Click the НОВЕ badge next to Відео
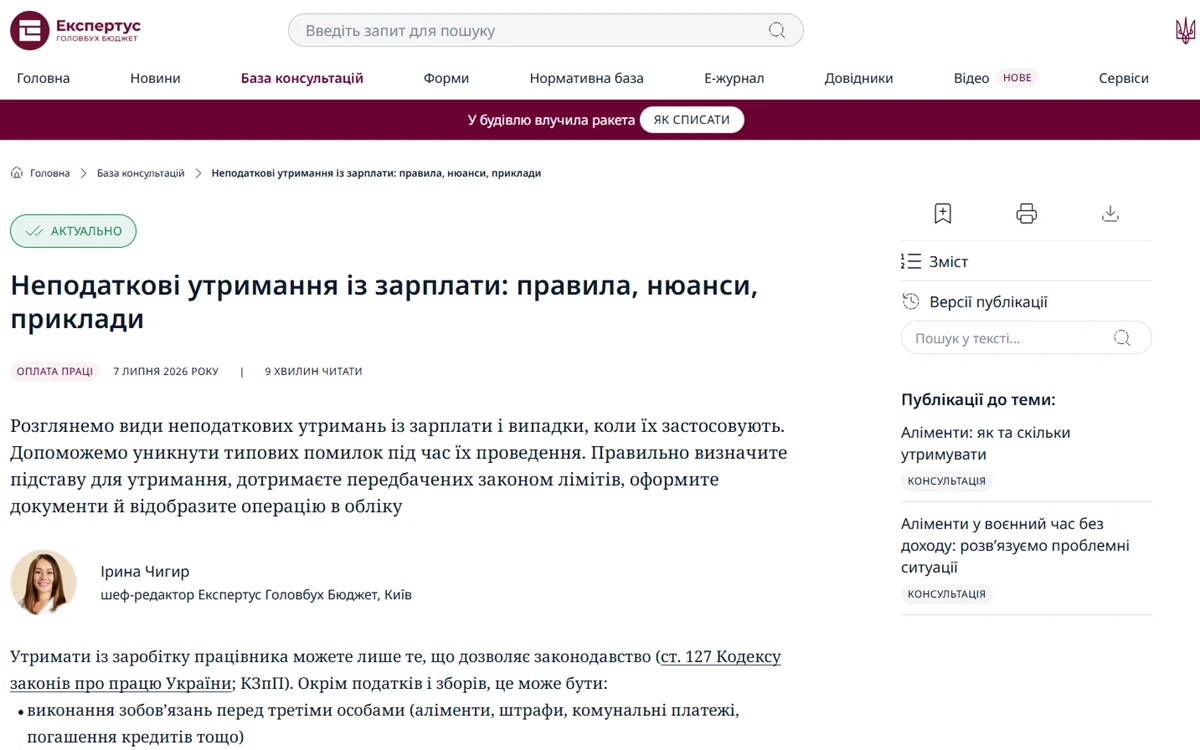The width and height of the screenshot is (1200, 750). (x=1017, y=78)
